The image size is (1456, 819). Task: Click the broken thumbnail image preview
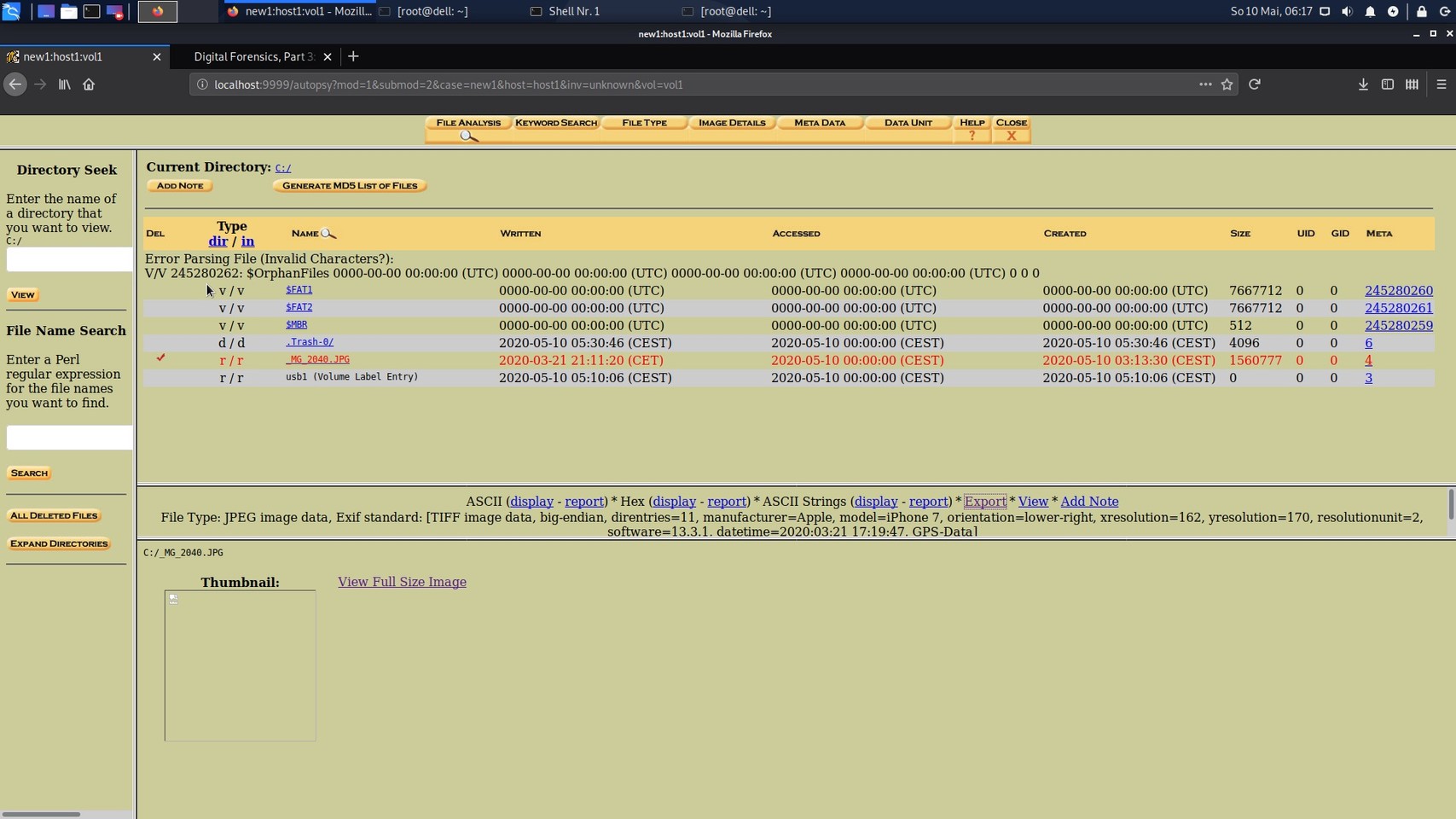(x=240, y=665)
